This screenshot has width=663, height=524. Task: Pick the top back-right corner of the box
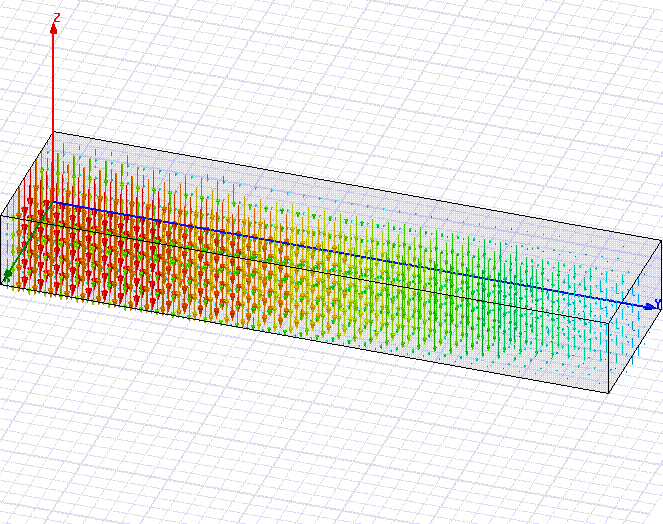point(661,240)
